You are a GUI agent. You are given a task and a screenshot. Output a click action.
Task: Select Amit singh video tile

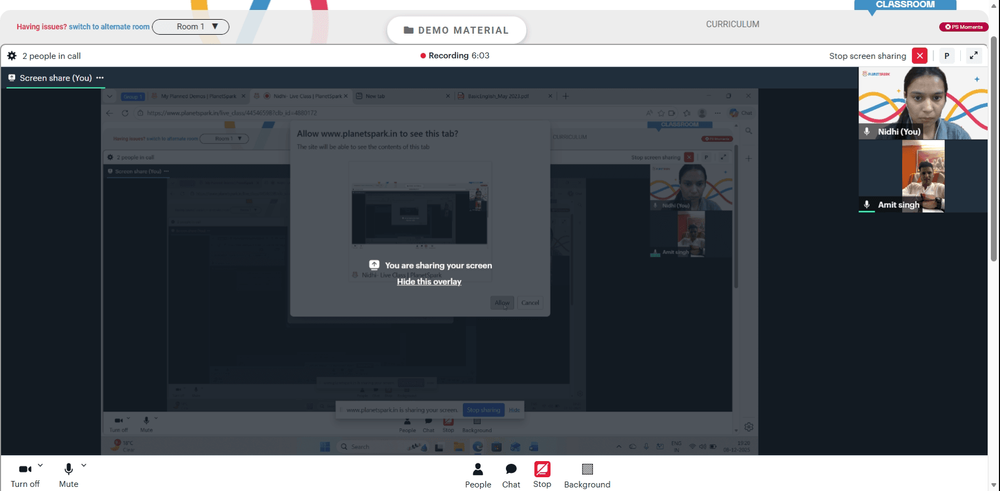click(923, 176)
